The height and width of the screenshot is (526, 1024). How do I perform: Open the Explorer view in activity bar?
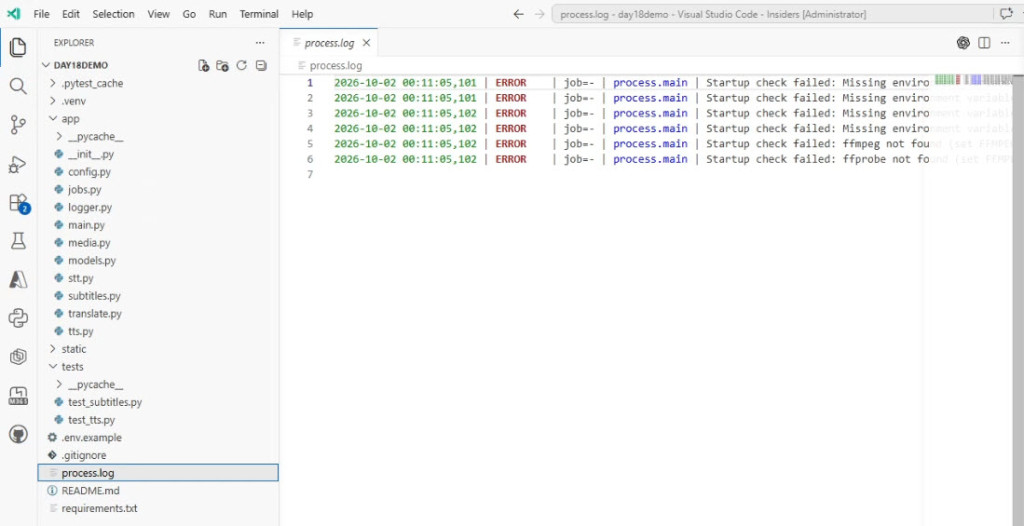pyautogui.click(x=18, y=47)
